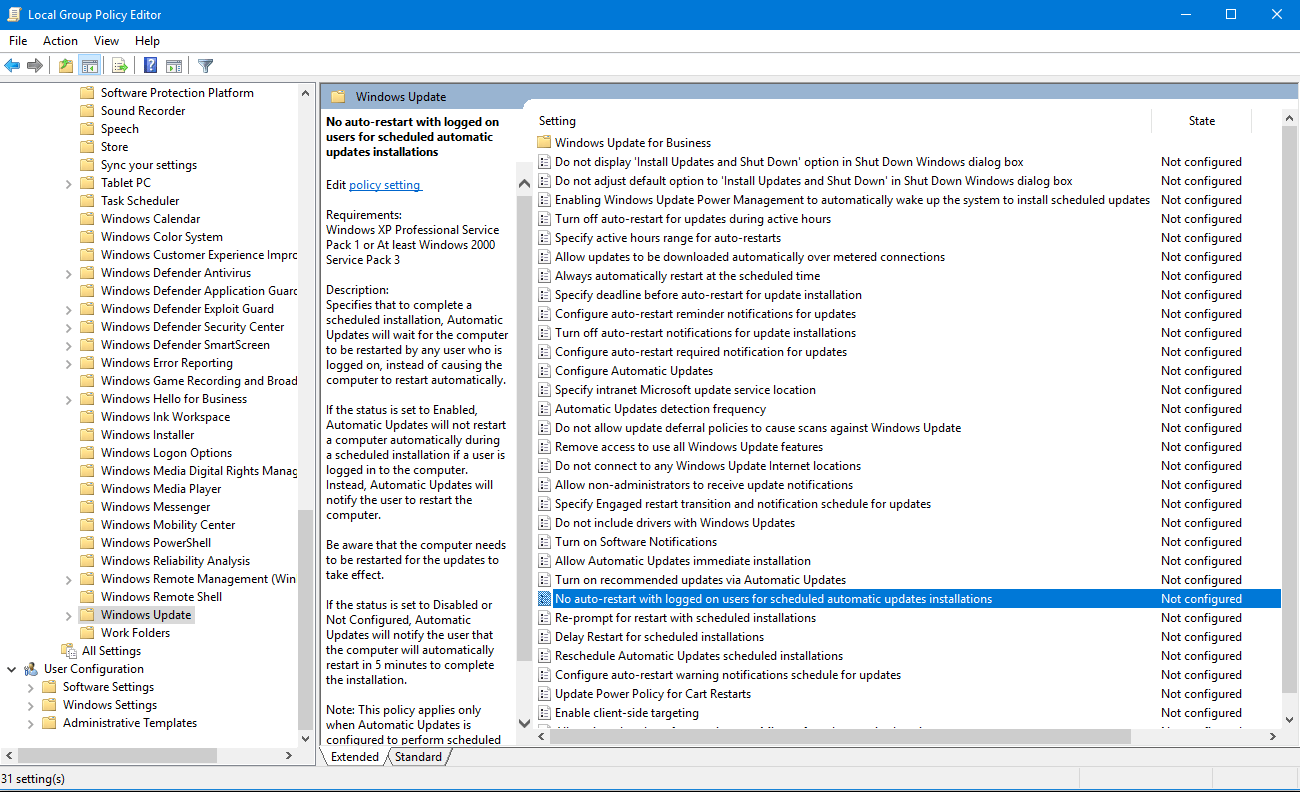Select 'Reschedule Automatic Updates scheduled installations'

pos(699,656)
